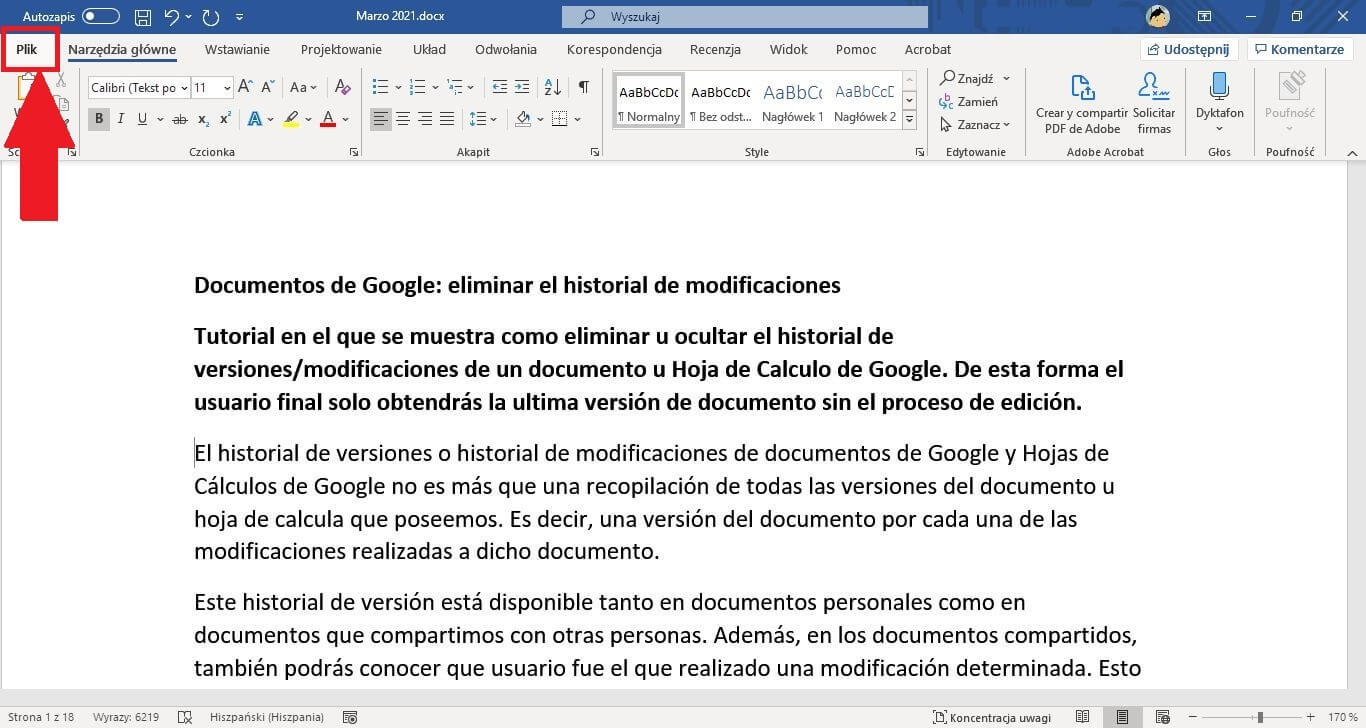This screenshot has width=1366, height=728.
Task: Toggle Strikethrough formatting
Action: pos(180,119)
